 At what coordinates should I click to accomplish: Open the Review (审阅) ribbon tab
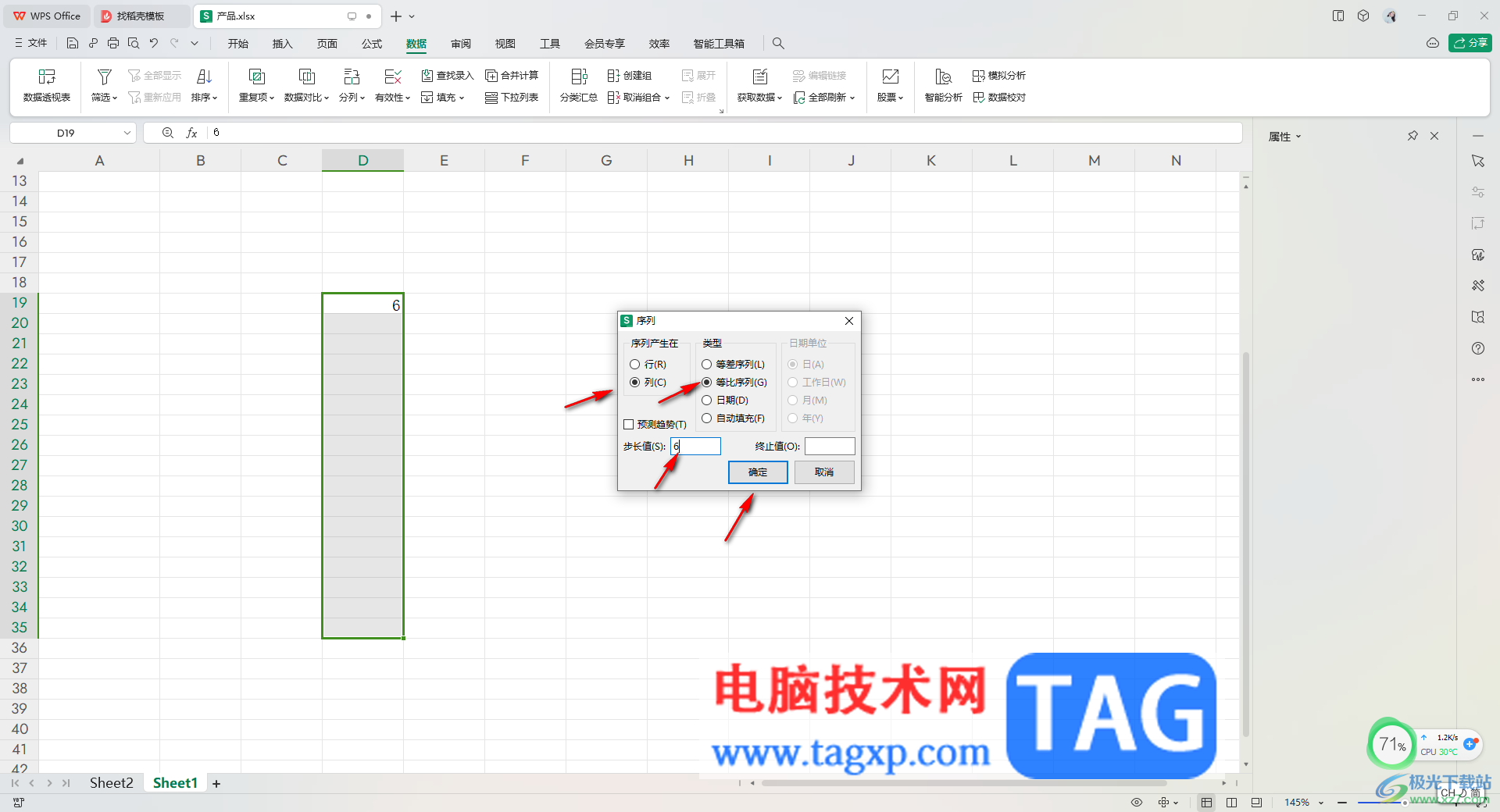[x=461, y=44]
